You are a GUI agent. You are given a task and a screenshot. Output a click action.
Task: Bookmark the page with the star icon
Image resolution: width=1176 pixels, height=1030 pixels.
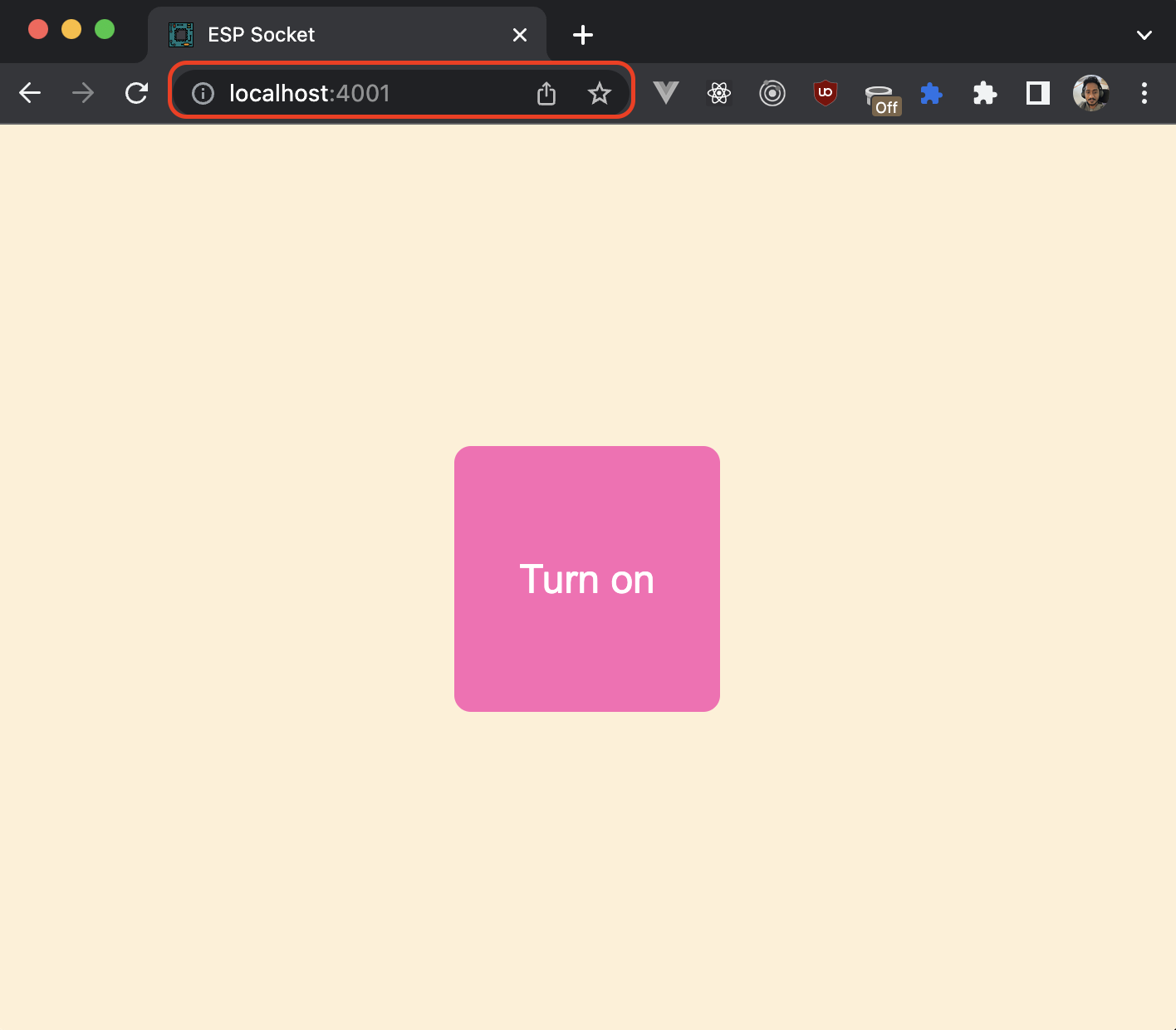[x=599, y=93]
